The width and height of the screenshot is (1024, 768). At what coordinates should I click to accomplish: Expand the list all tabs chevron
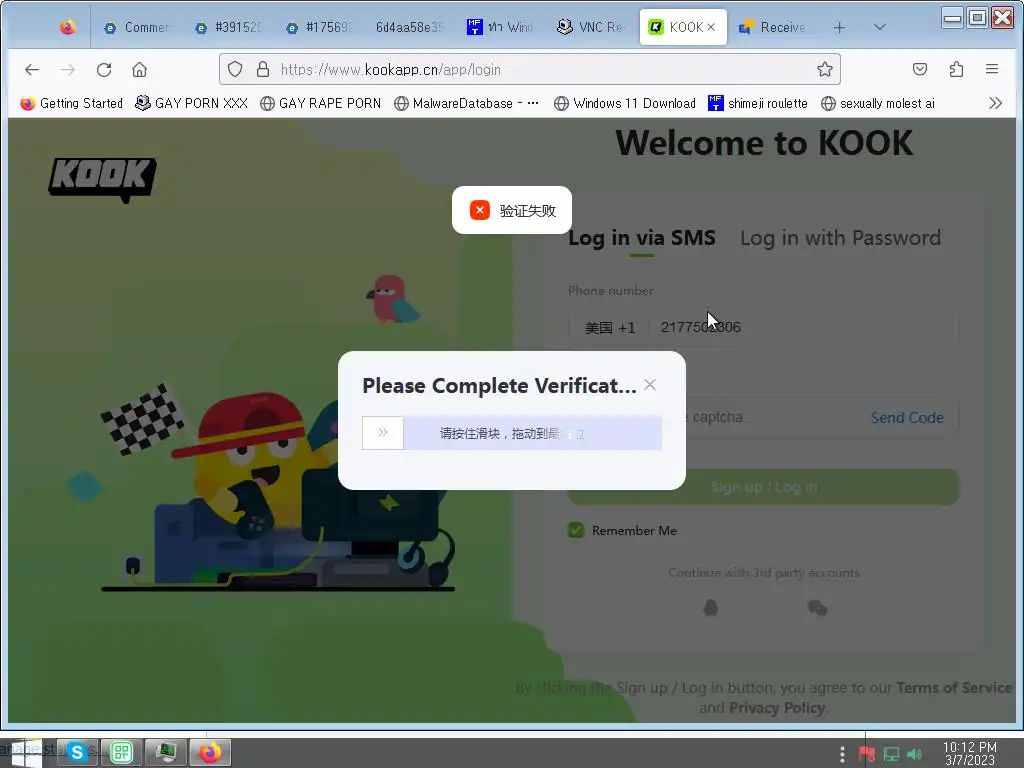tap(880, 27)
